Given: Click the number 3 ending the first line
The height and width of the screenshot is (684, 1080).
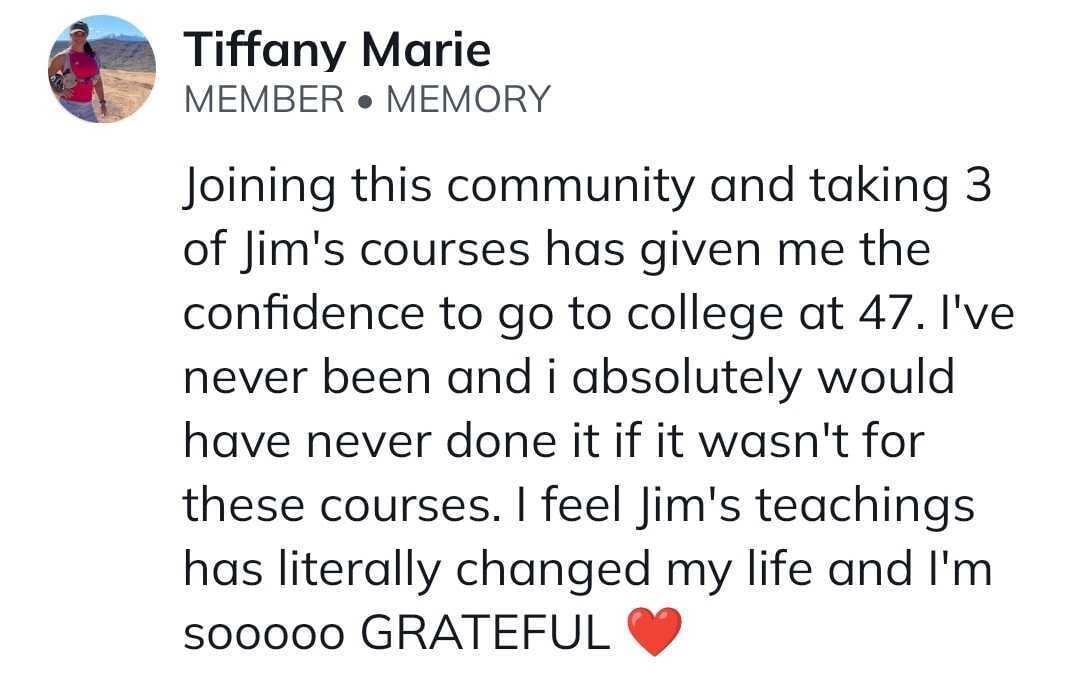Looking at the screenshot, I should tap(977, 185).
